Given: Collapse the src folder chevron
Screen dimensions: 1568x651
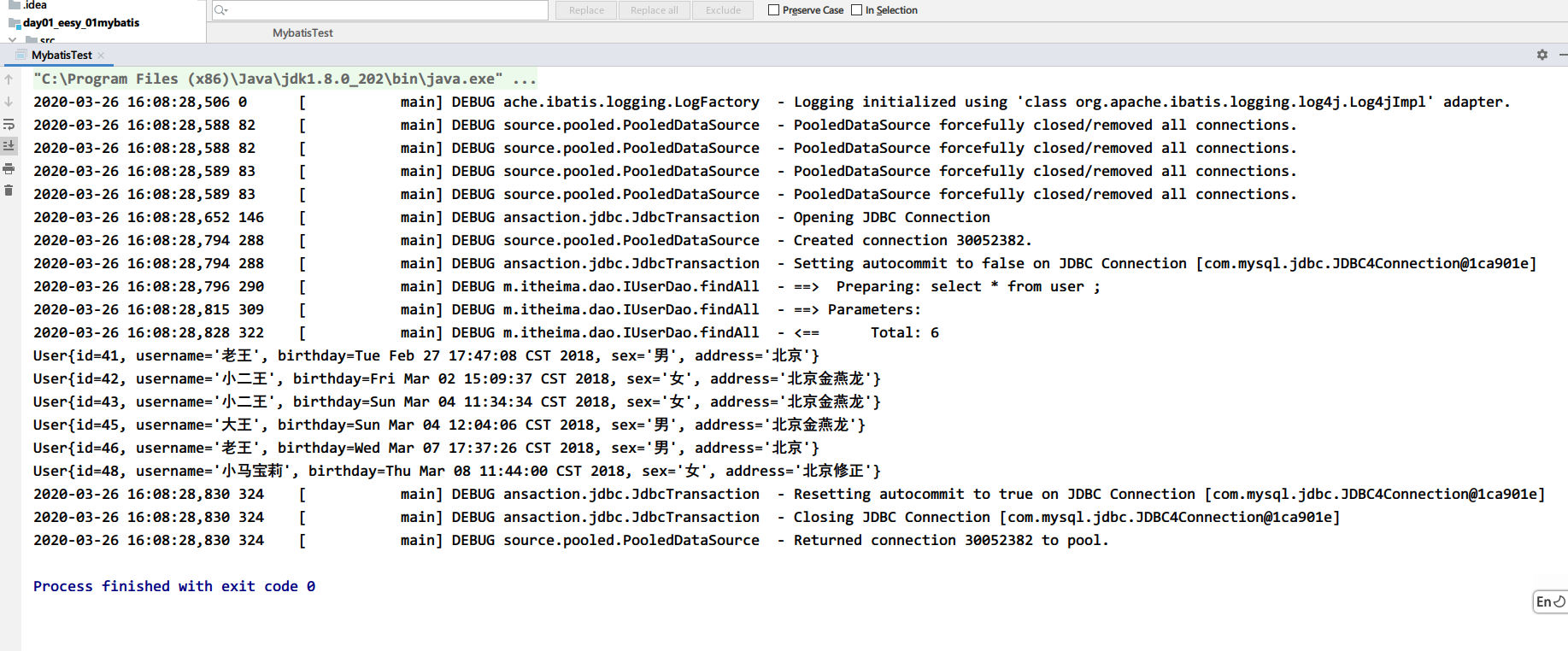Looking at the screenshot, I should click(x=12, y=39).
